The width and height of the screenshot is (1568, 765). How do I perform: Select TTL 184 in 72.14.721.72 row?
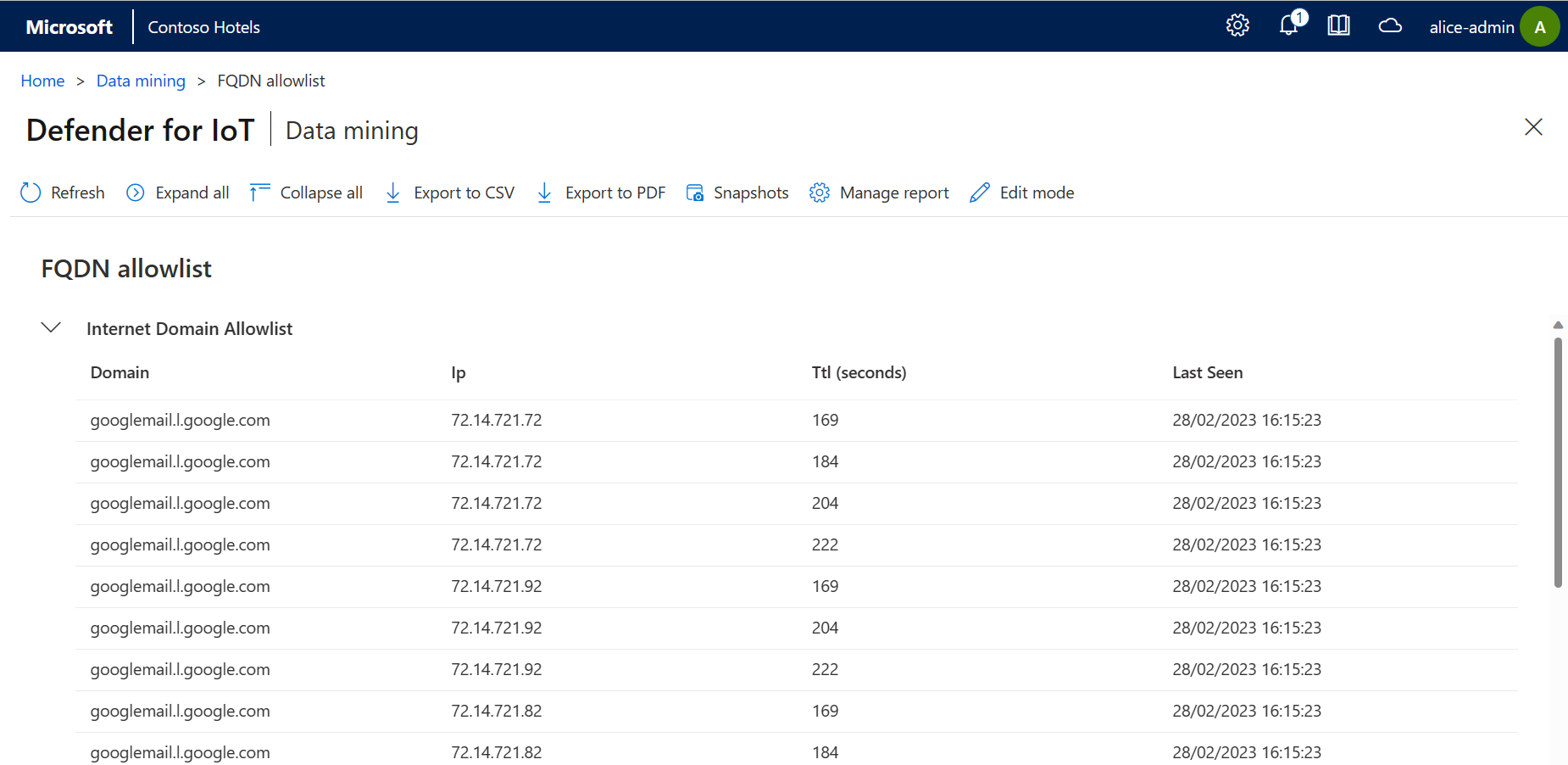pos(825,461)
